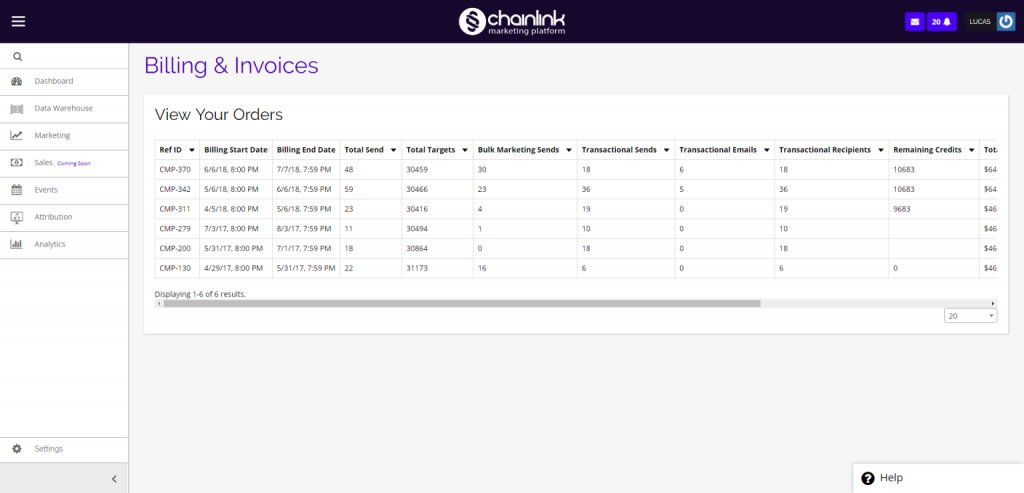Open the Dashboard menu item
The image size is (1024, 493).
click(64, 82)
